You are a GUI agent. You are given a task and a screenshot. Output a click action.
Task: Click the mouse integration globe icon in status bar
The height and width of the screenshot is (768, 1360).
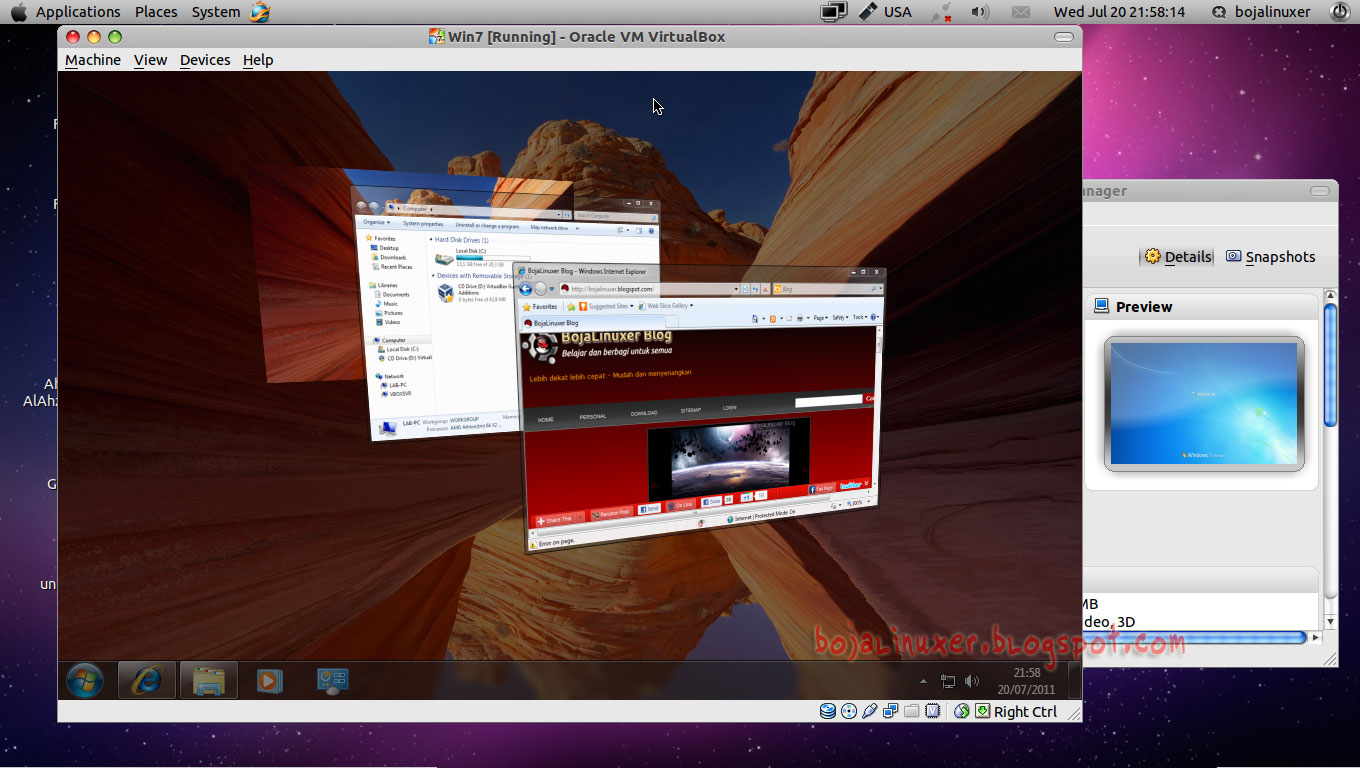(x=961, y=711)
